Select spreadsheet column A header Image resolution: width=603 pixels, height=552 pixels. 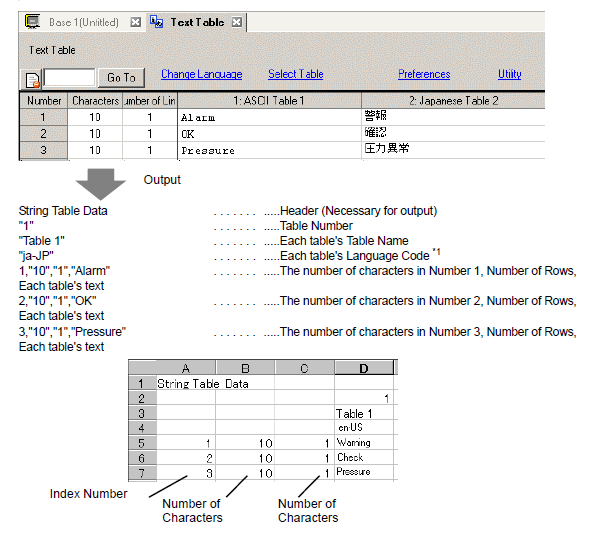(186, 368)
